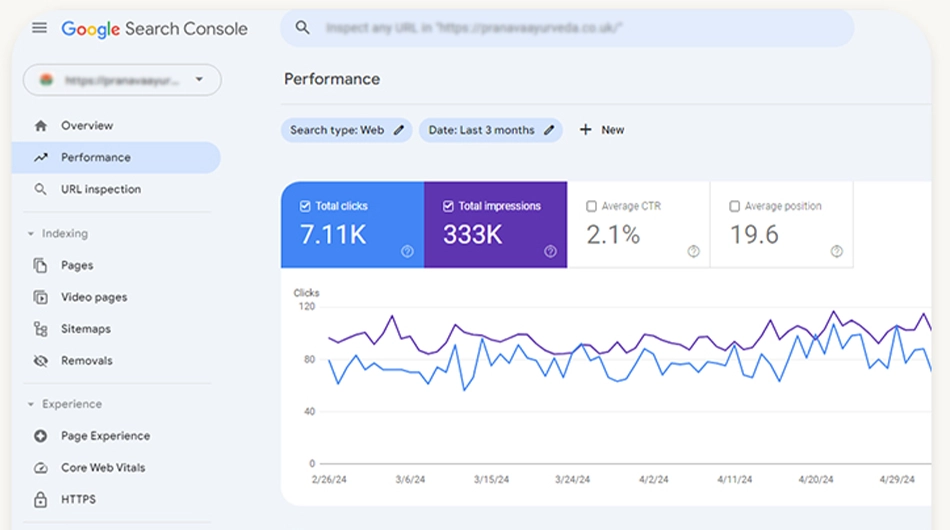This screenshot has height=530, width=950.
Task: Edit the Search type: Web filter
Action: pyautogui.click(x=347, y=130)
